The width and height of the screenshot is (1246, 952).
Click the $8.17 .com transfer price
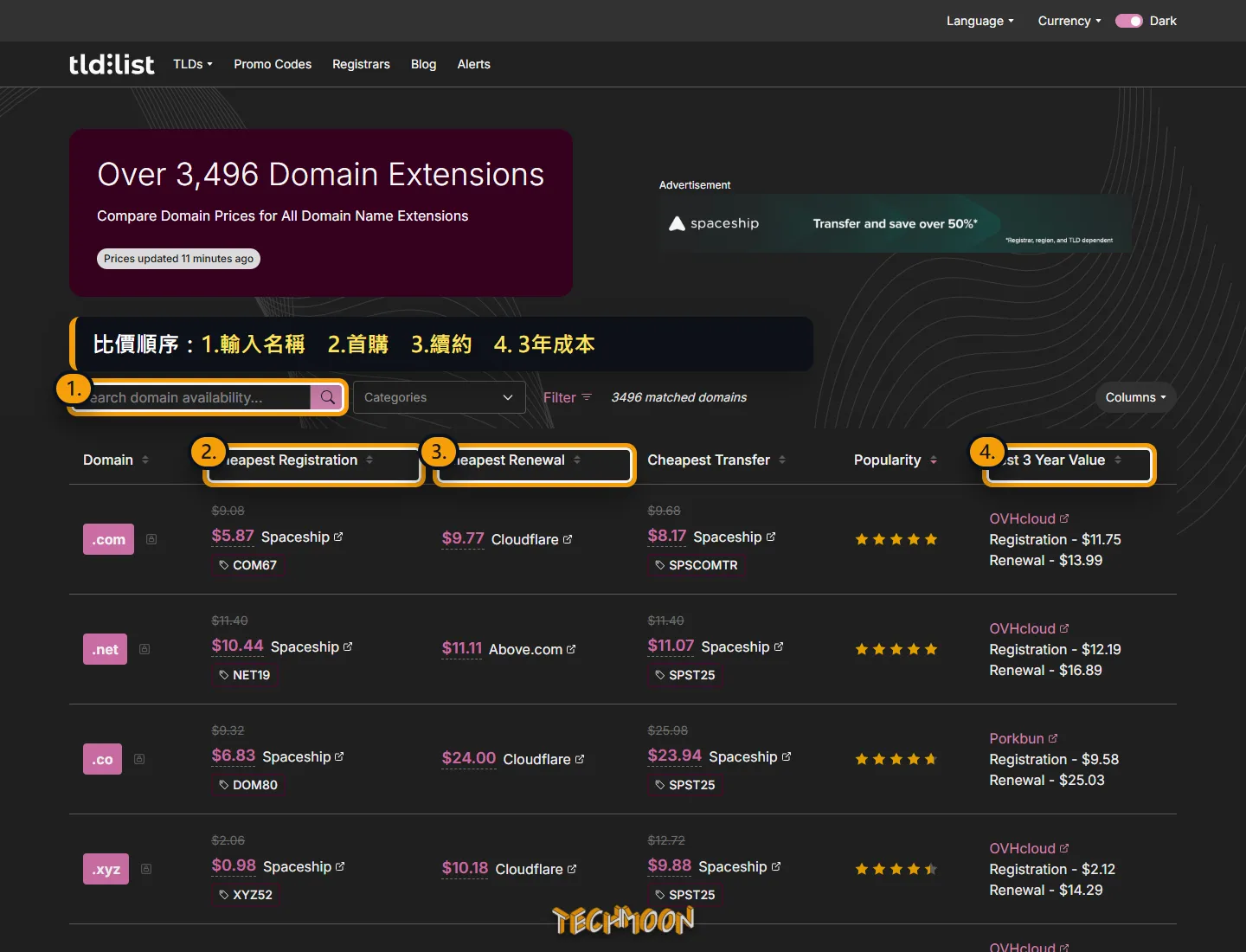coord(667,536)
